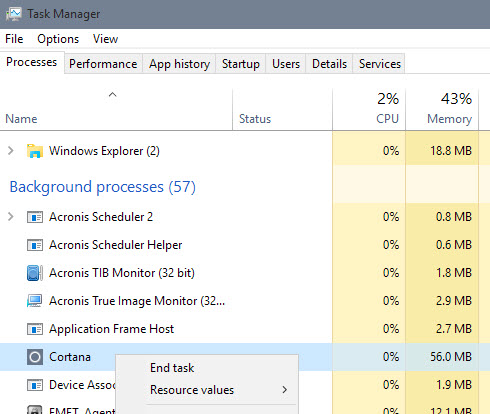Click the 2.9 MB memory value

[454, 301]
